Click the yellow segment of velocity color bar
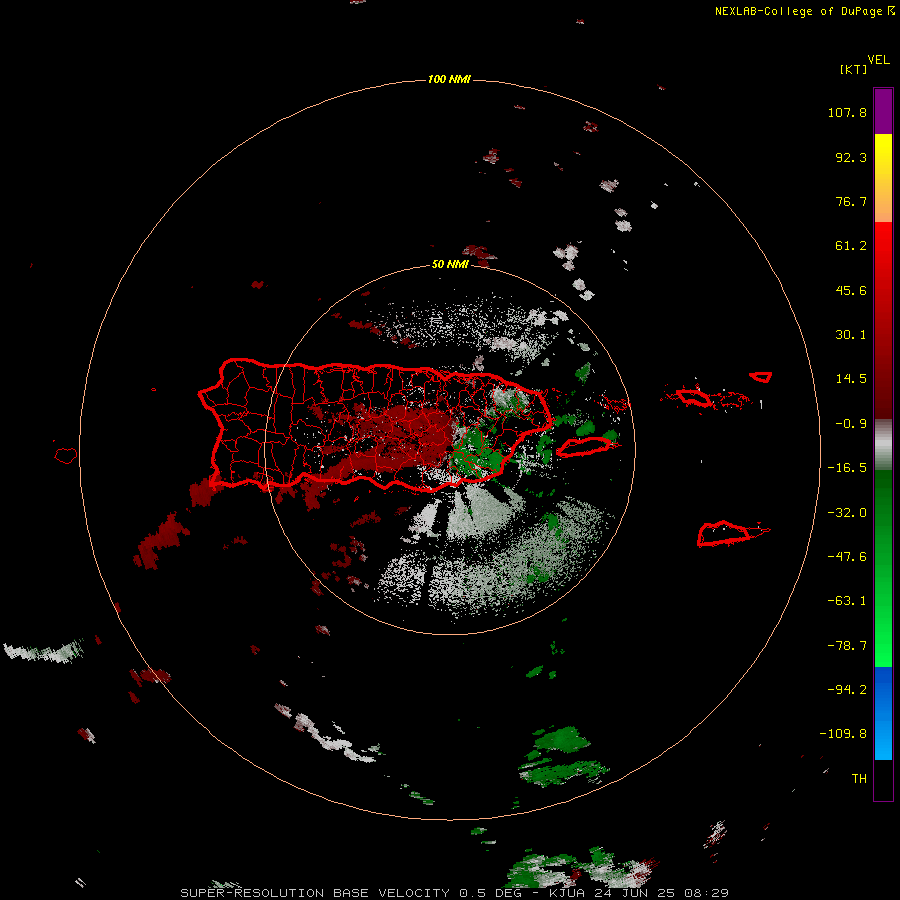The image size is (900, 900). click(x=883, y=178)
